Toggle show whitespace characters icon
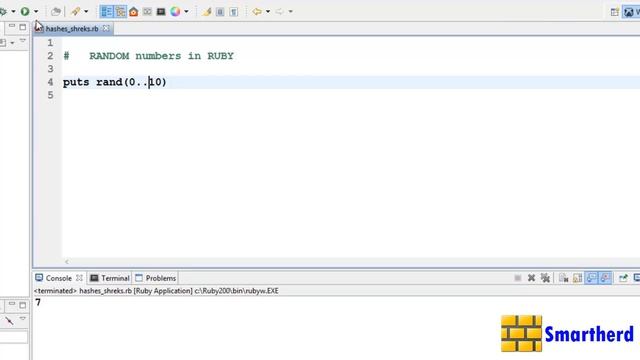 click(x=233, y=12)
